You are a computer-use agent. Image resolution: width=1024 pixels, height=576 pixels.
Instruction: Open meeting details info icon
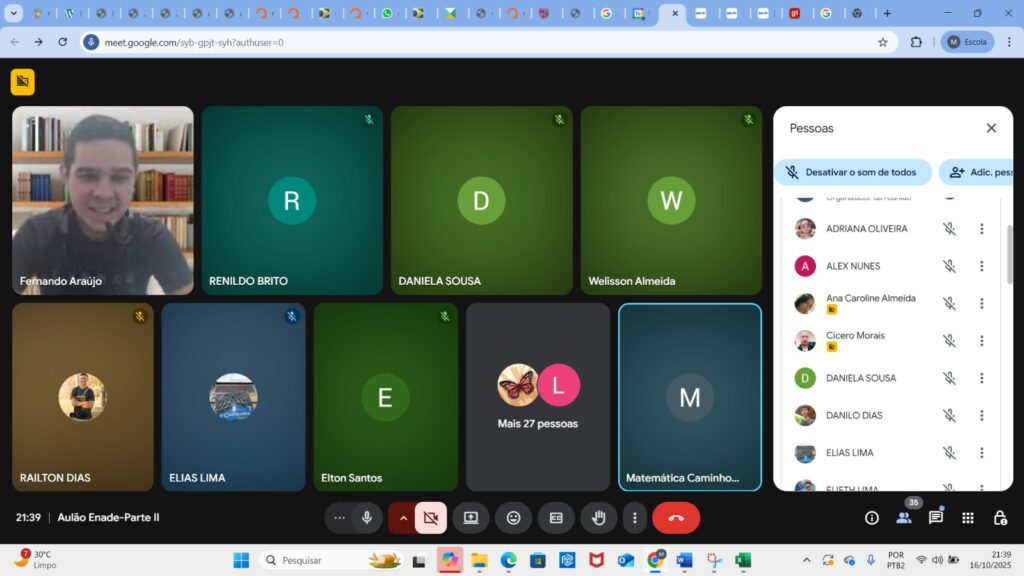tap(872, 518)
